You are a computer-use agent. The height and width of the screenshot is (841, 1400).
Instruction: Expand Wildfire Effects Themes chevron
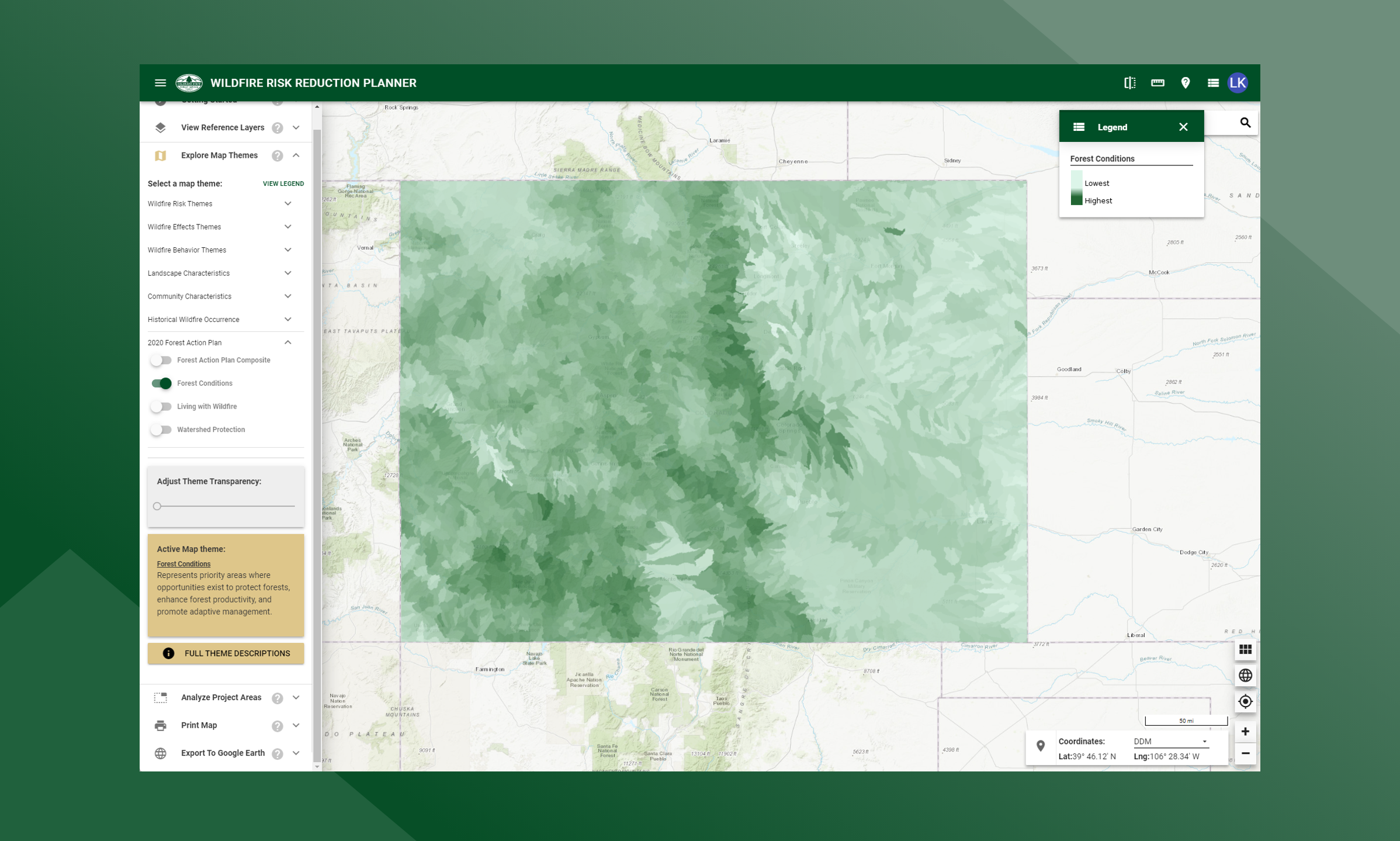[288, 227]
